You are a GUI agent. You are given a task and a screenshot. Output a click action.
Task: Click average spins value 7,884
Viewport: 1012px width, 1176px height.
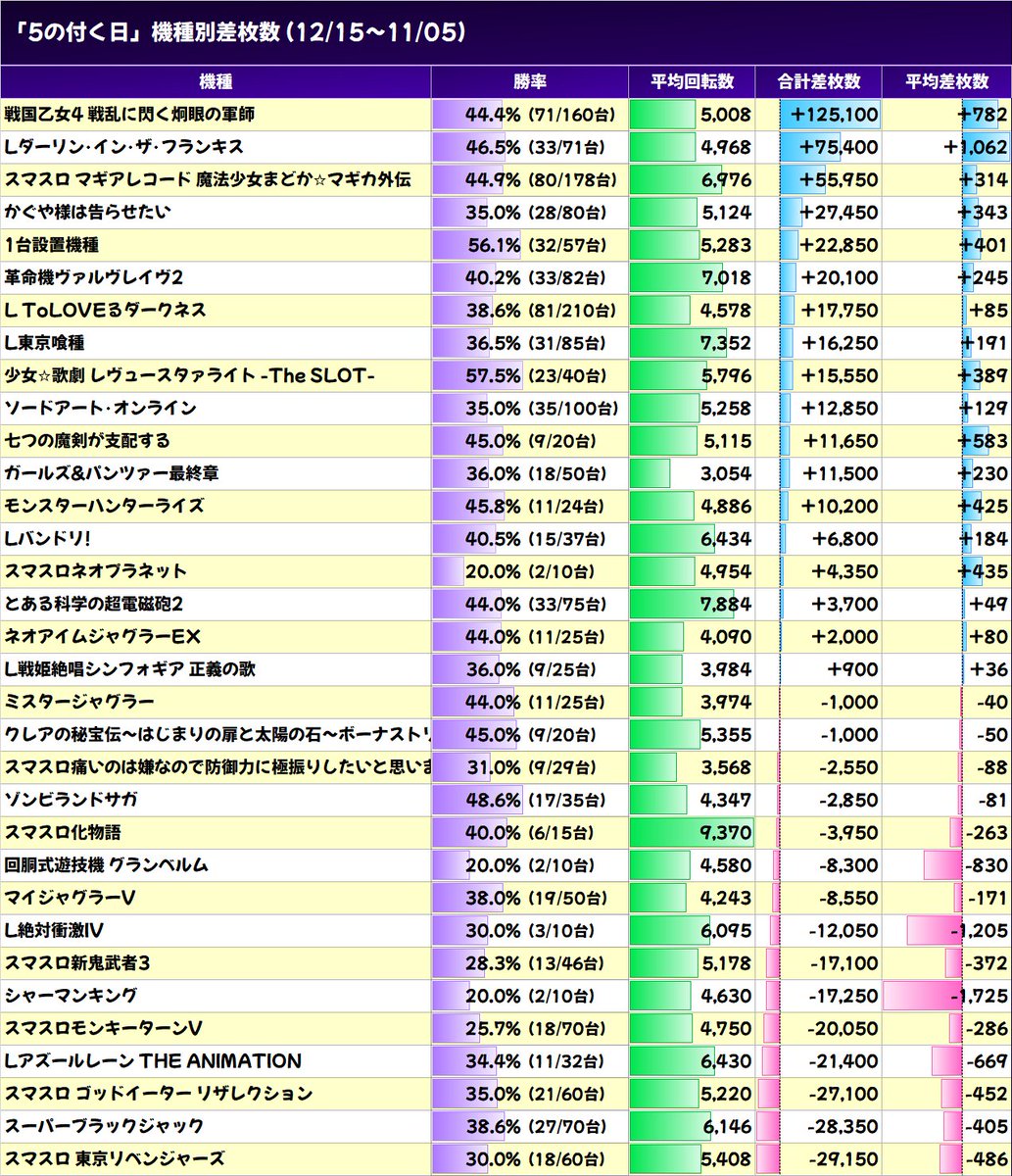[x=726, y=606]
